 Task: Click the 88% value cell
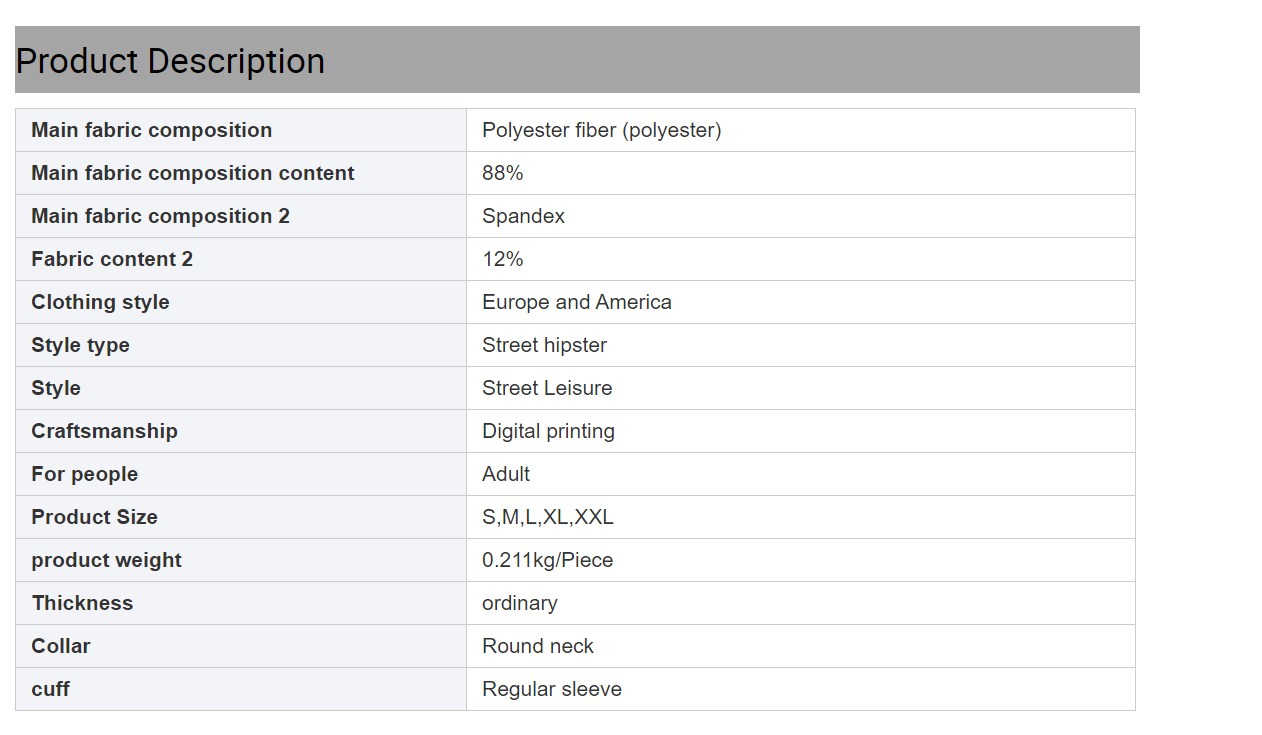click(x=502, y=173)
